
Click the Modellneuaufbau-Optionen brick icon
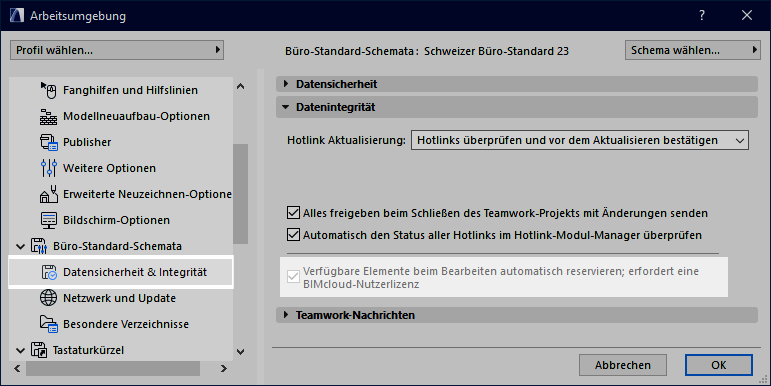point(48,117)
